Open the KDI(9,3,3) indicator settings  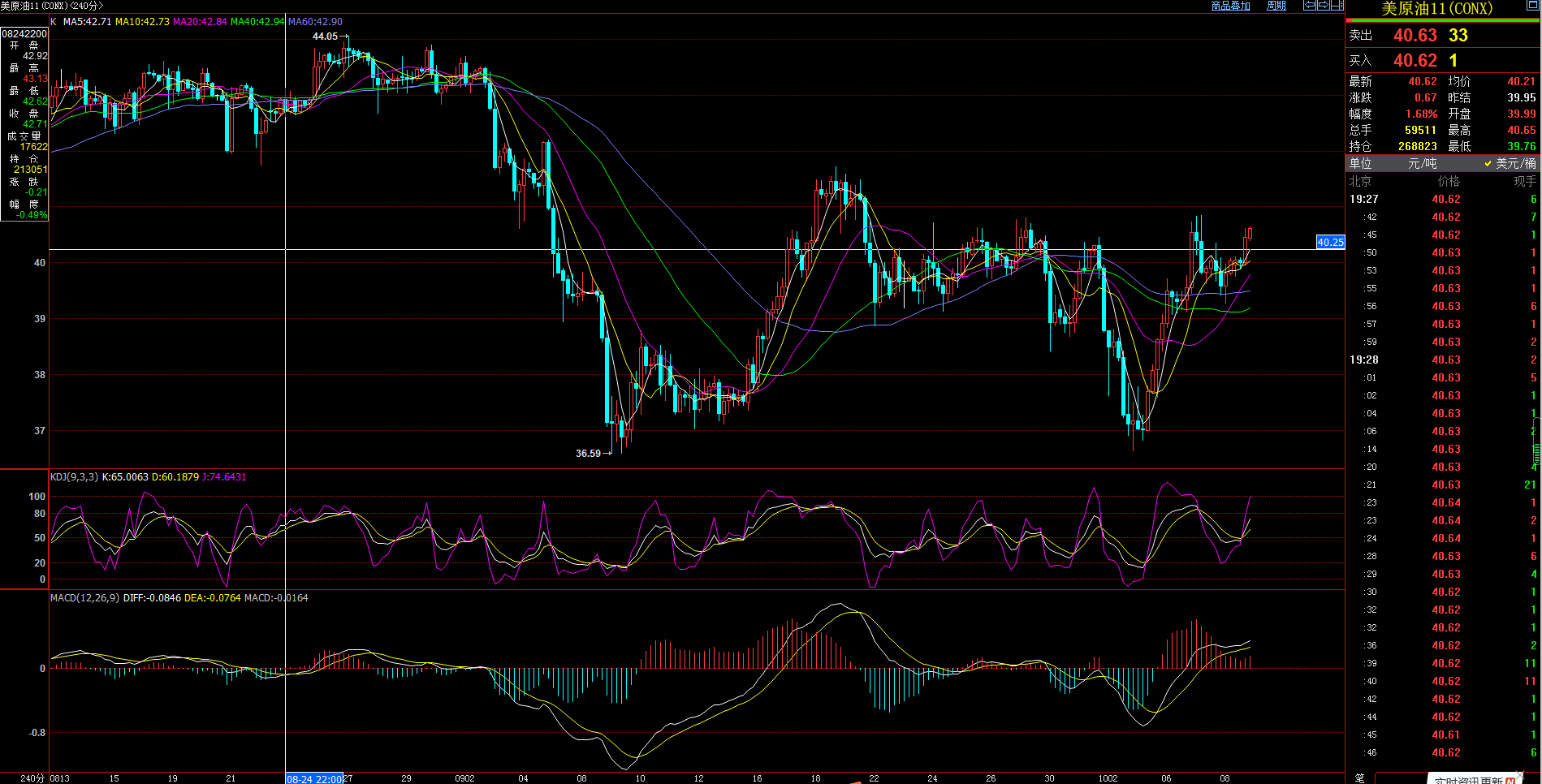(74, 477)
